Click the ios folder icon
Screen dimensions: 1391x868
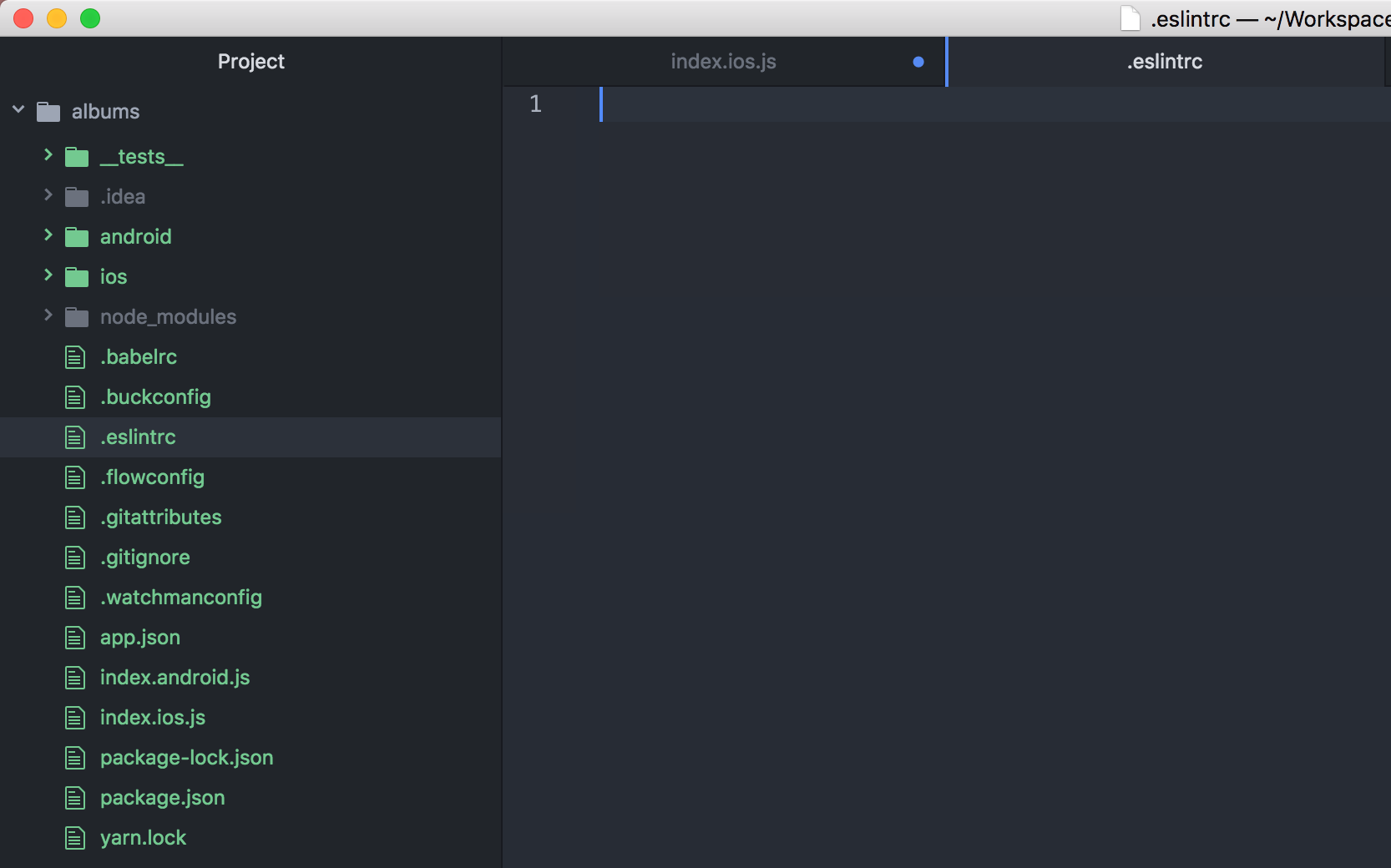(x=75, y=276)
